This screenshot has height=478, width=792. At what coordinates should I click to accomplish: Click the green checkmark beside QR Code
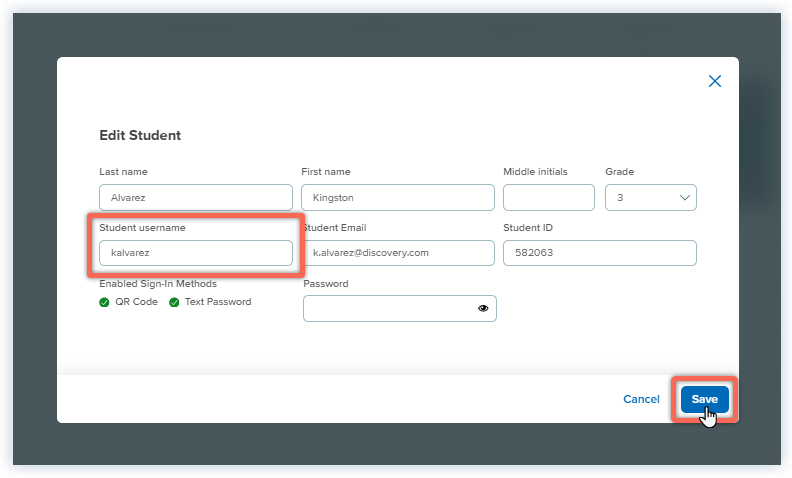click(105, 302)
